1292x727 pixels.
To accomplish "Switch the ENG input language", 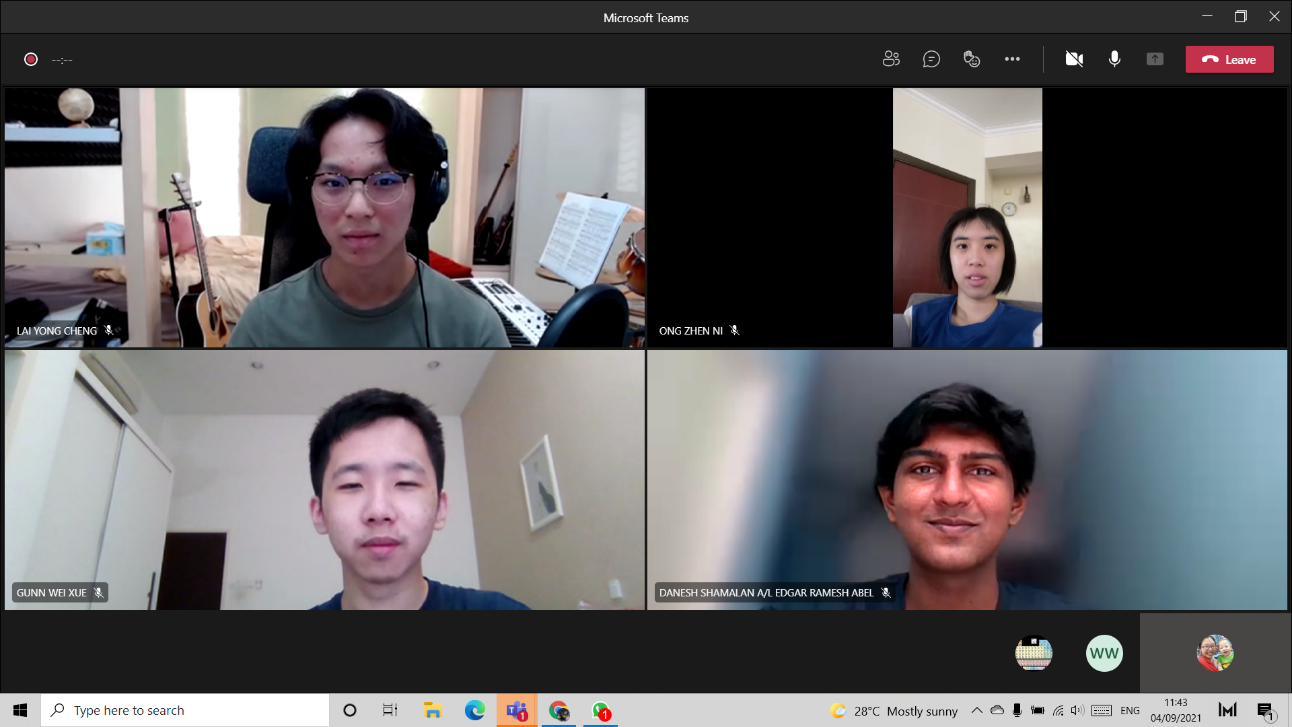I will point(1130,711).
